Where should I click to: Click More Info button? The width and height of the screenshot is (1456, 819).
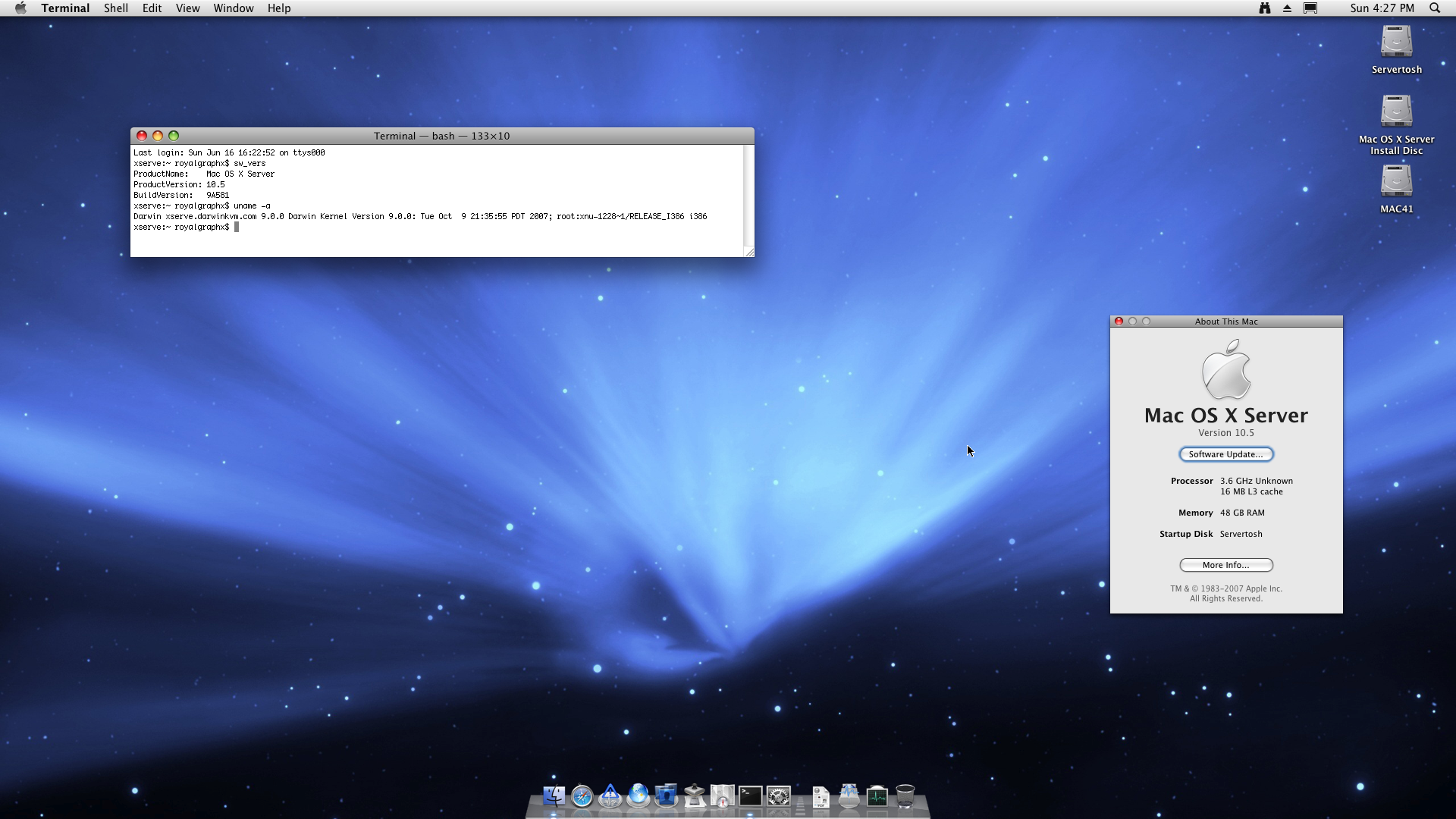(x=1225, y=565)
